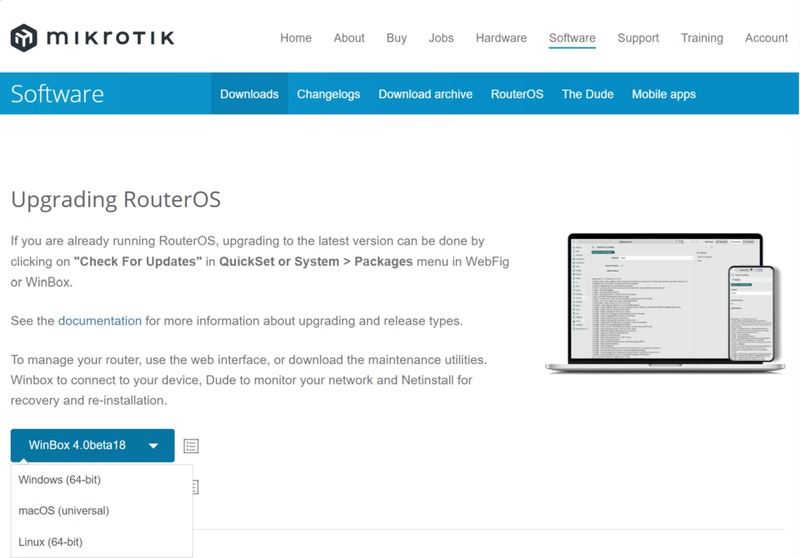Open the Home nav link
The image size is (800, 558).
coord(296,38)
